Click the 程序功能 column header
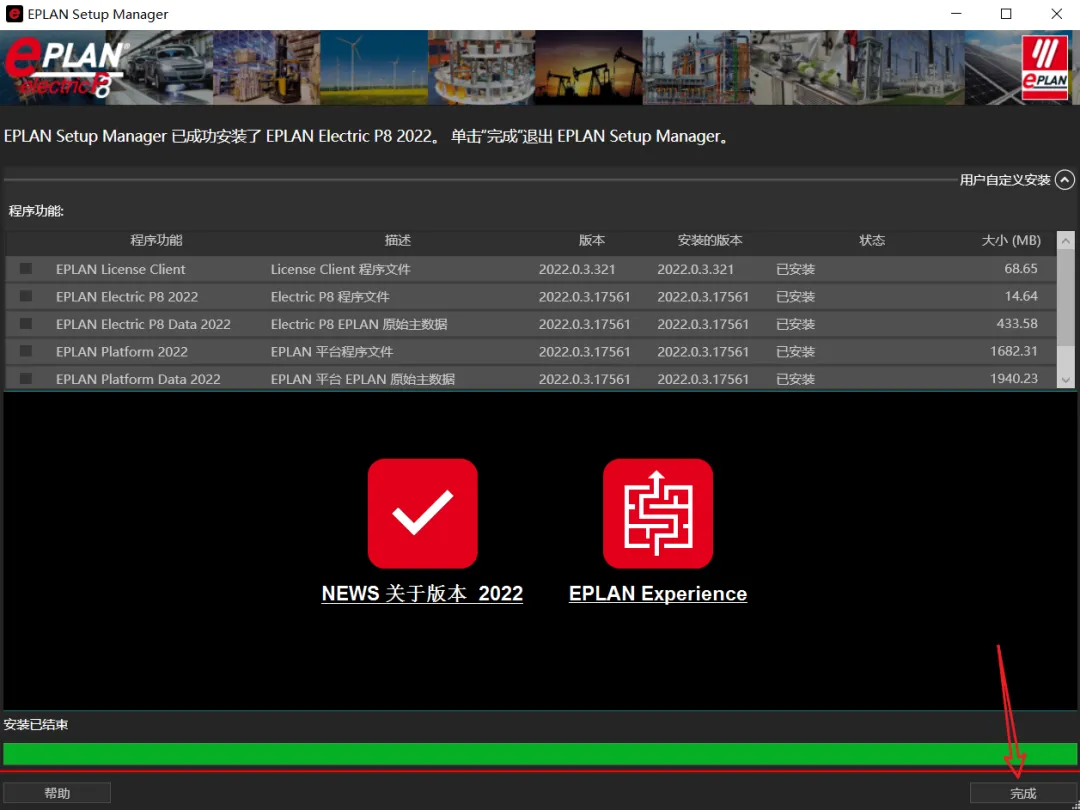Viewport: 1080px width, 810px height. tap(156, 240)
